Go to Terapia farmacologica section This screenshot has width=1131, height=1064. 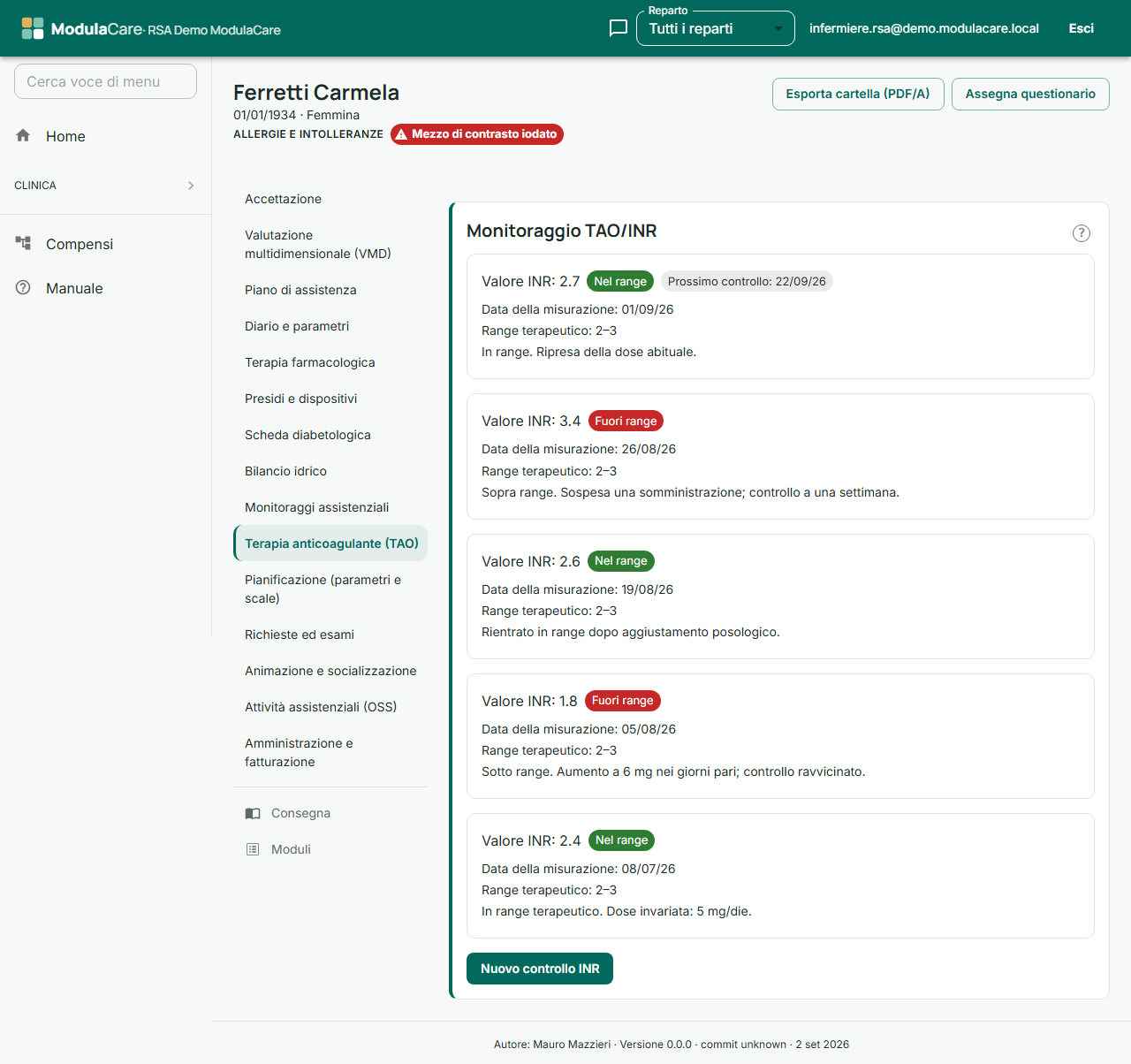tap(310, 362)
